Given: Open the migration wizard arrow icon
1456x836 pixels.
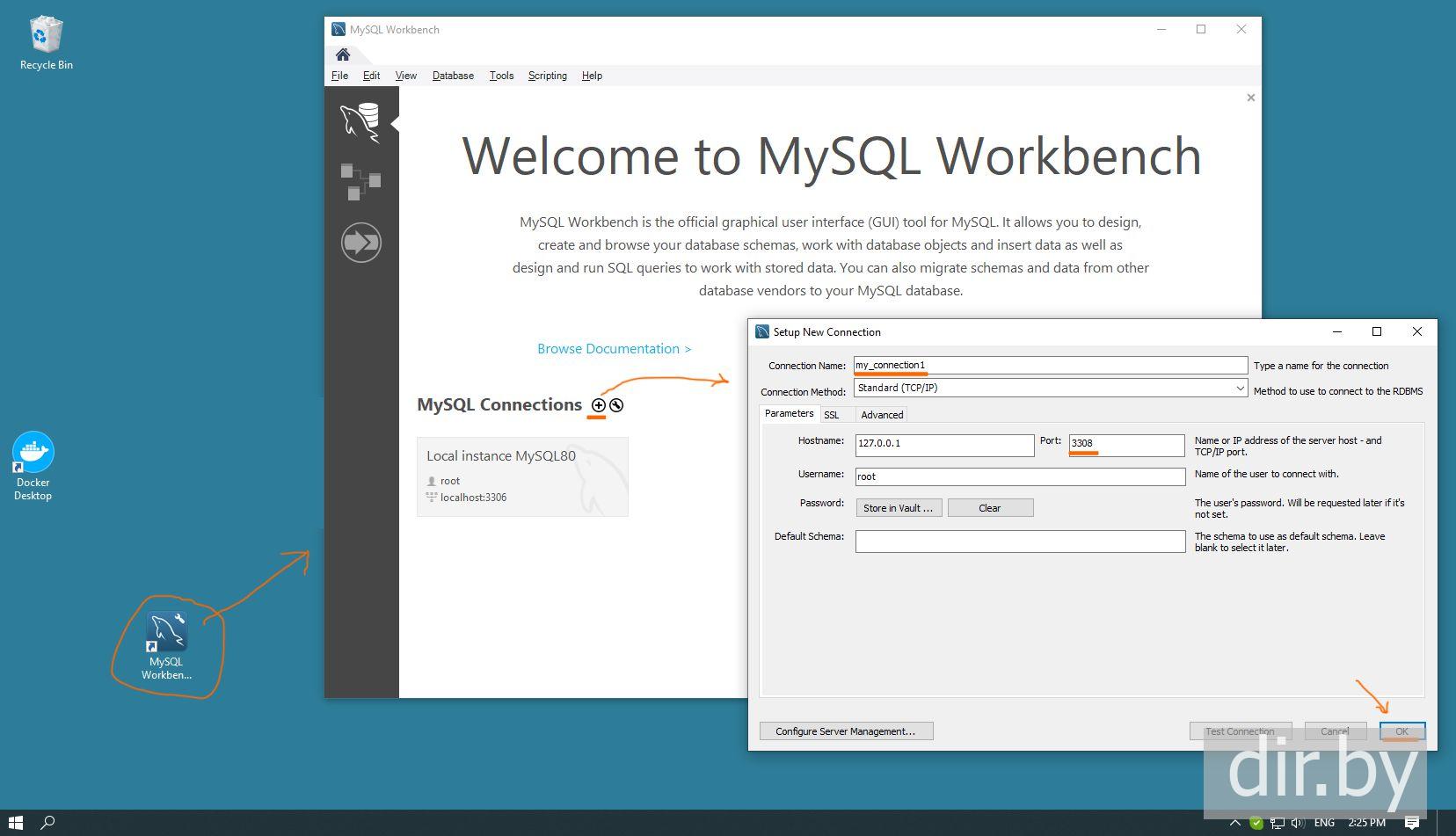Looking at the screenshot, I should click(360, 242).
